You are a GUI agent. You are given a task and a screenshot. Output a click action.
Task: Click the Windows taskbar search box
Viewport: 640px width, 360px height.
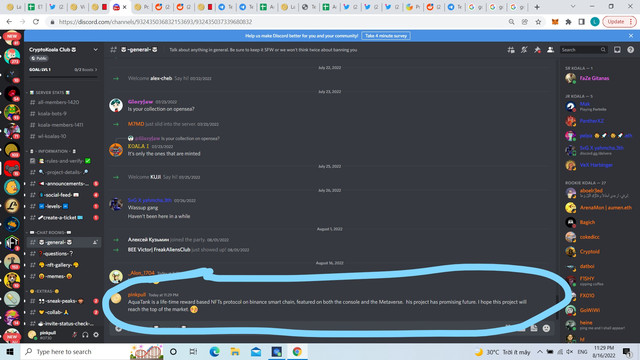[92, 351]
